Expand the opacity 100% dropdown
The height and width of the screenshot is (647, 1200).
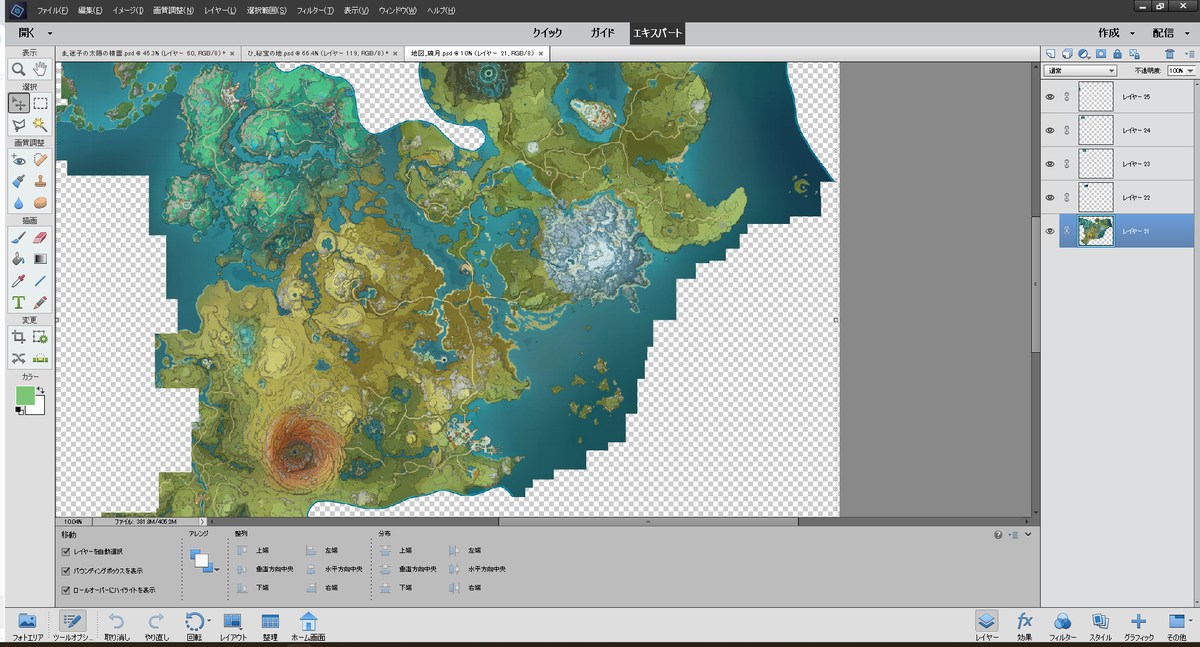[1188, 71]
